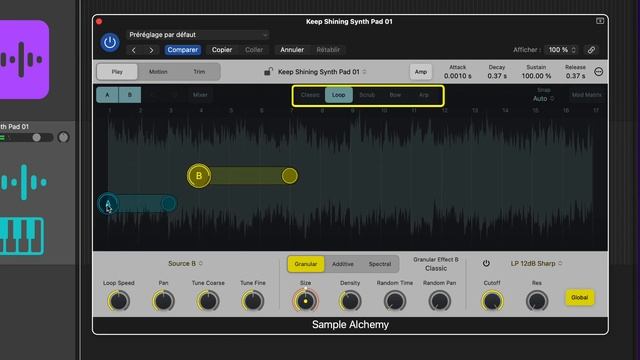Click the Density knob

[x=350, y=301]
